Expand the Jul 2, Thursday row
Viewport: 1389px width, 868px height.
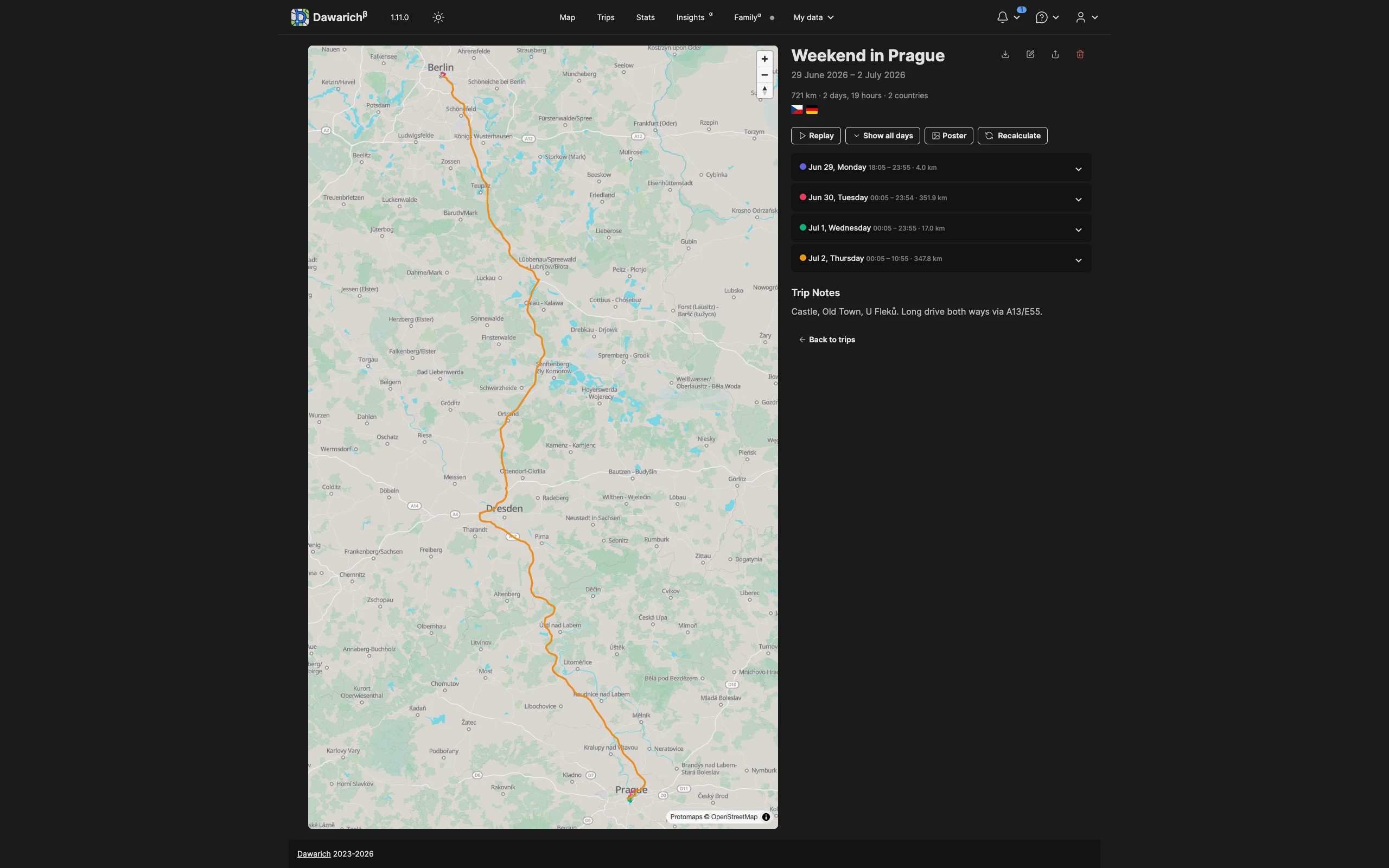(x=941, y=259)
